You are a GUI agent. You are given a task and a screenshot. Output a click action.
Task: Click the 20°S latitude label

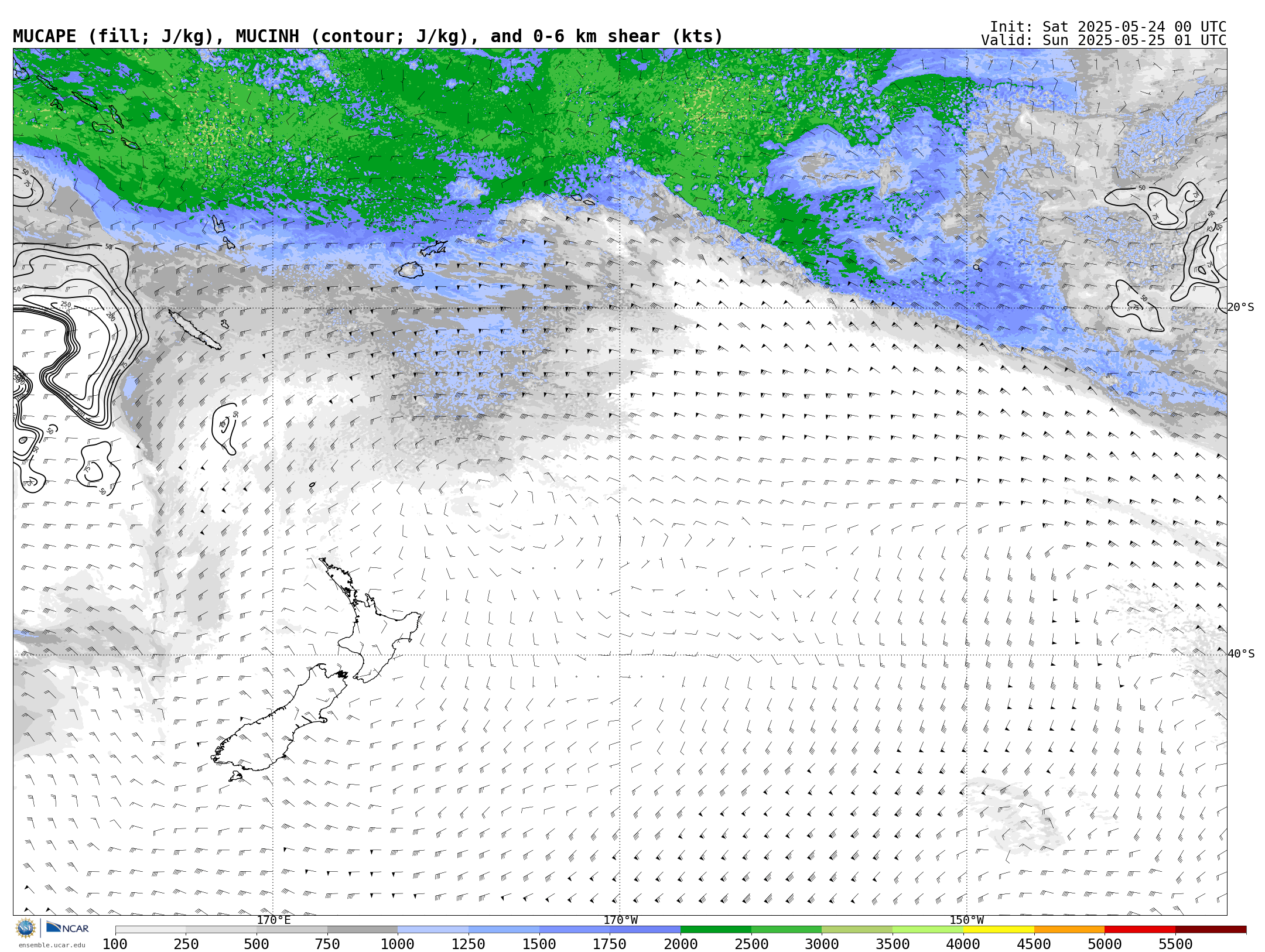point(1241,307)
